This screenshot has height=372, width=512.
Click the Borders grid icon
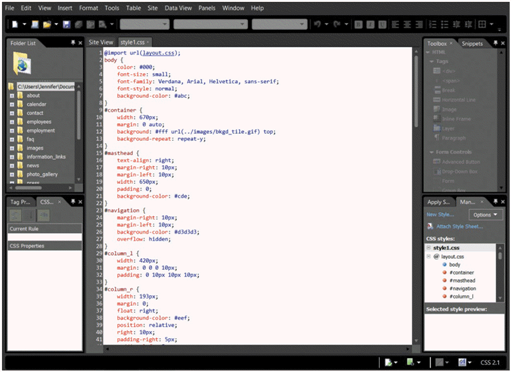(x=482, y=24)
